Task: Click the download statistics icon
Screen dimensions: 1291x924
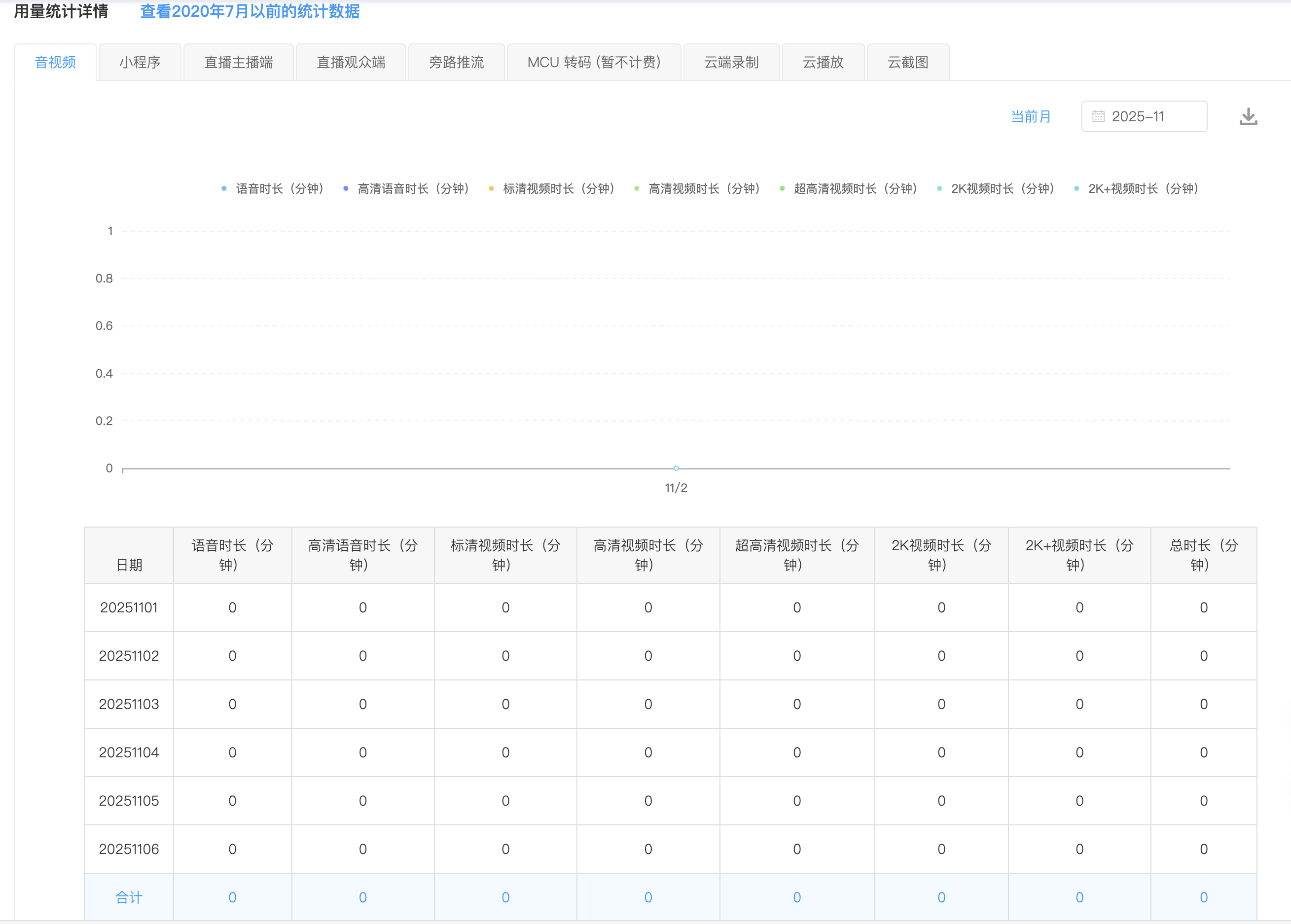Action: [x=1248, y=117]
